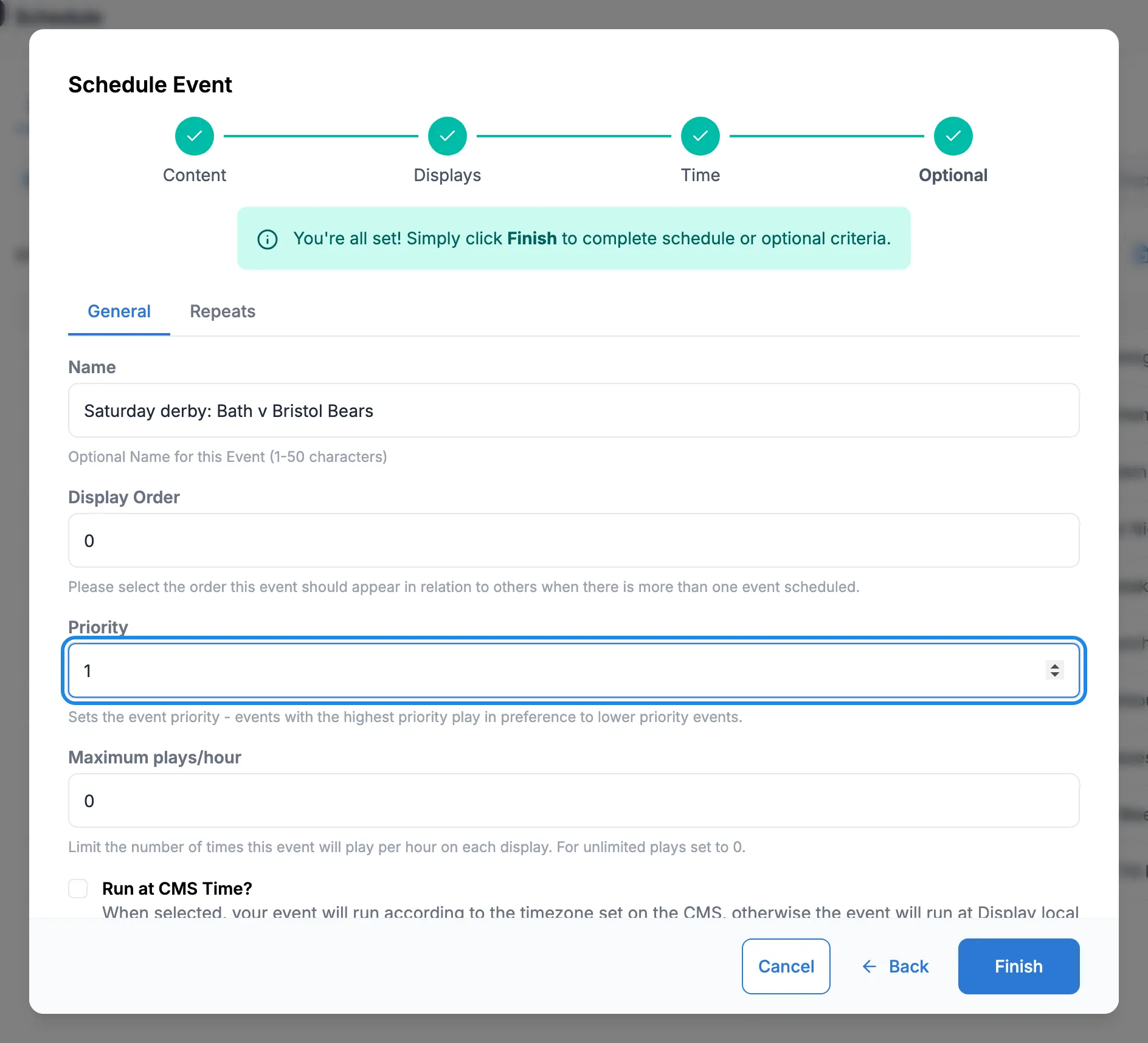The image size is (1148, 1043).
Task: Switch to the General tab
Action: tap(119, 311)
